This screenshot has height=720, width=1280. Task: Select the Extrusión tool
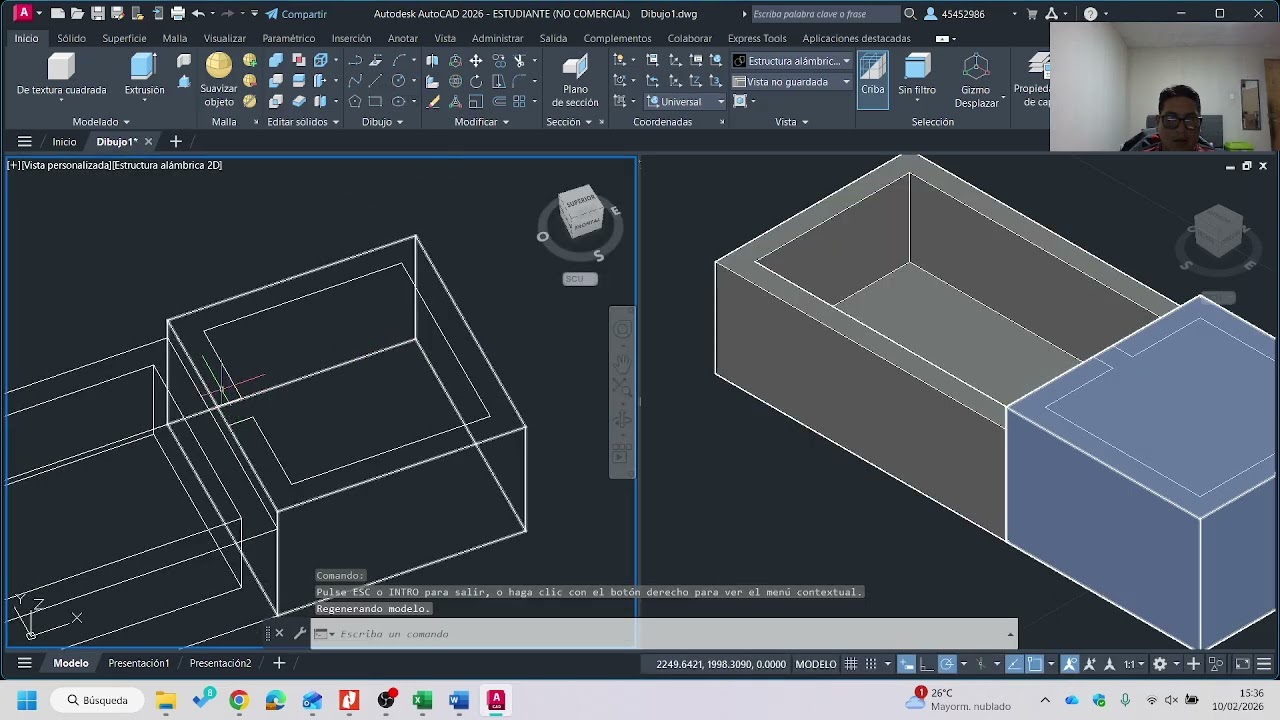coord(144,76)
